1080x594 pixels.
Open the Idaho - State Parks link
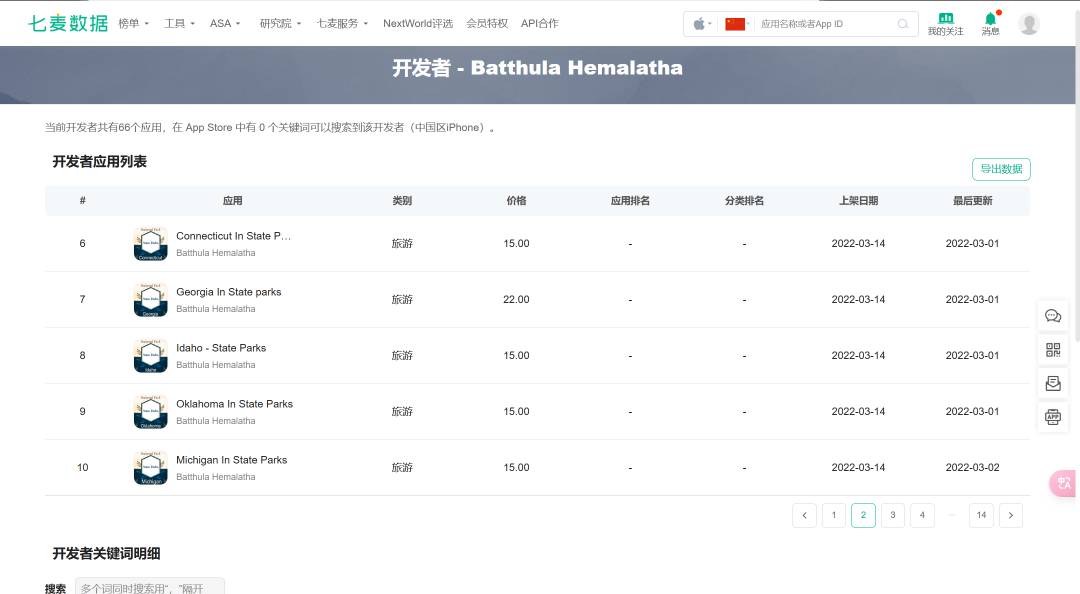pyautogui.click(x=221, y=348)
